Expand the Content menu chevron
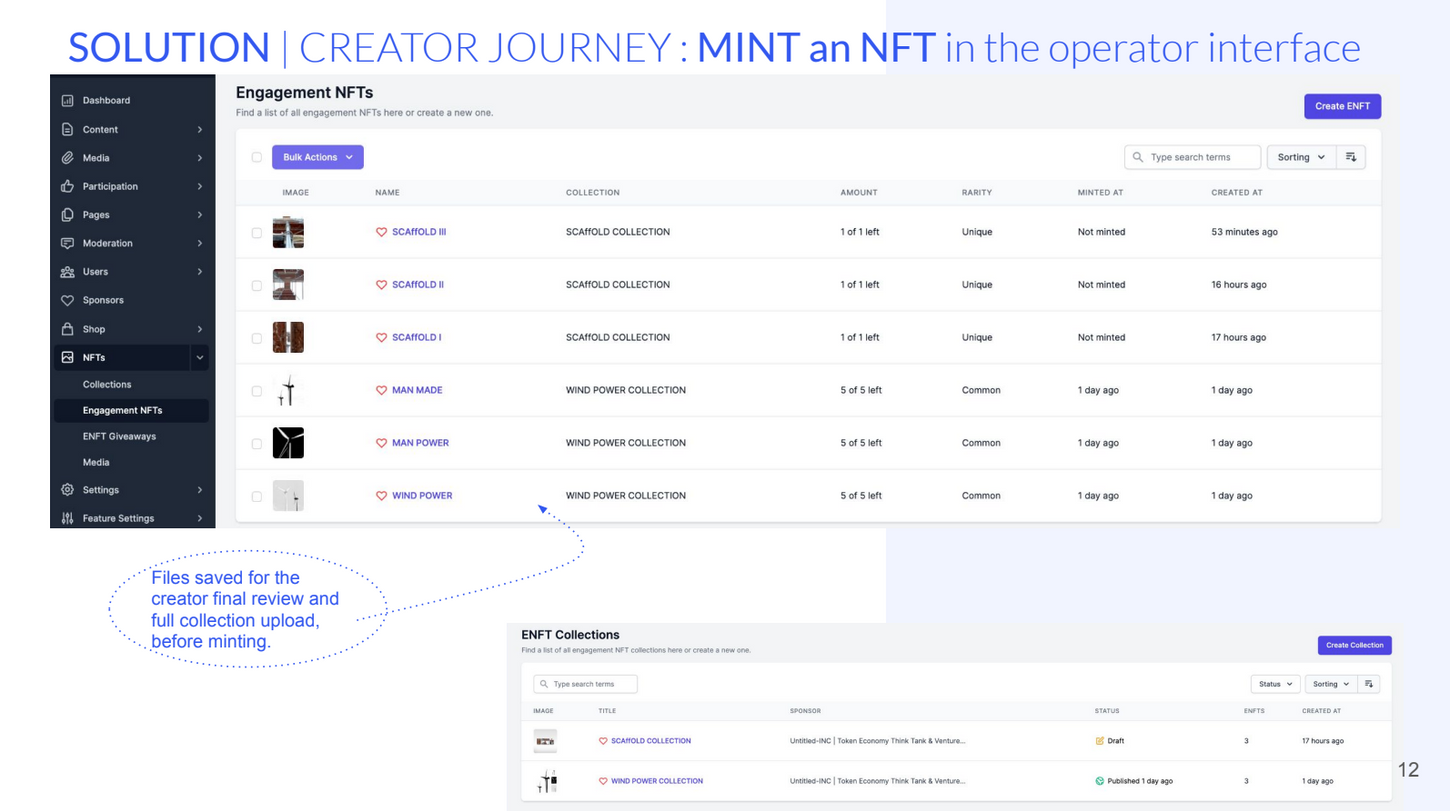The height and width of the screenshot is (811, 1450). point(200,130)
